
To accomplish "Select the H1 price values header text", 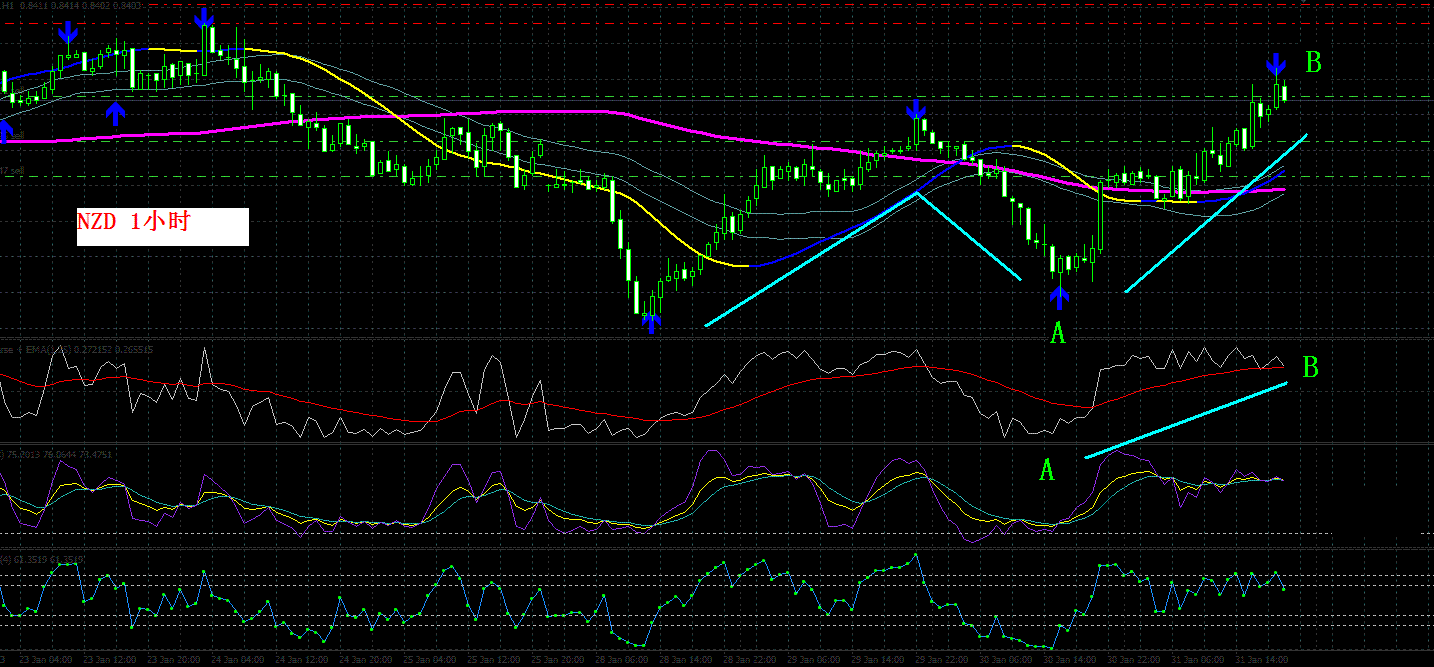I will pyautogui.click(x=71, y=6).
